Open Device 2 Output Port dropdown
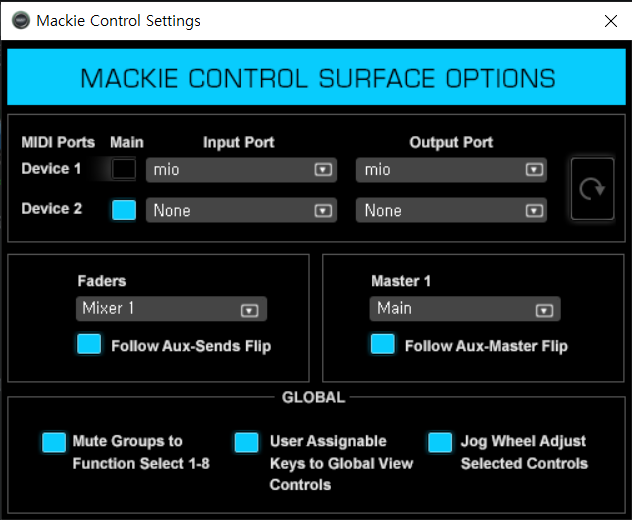This screenshot has height=520, width=632. (x=451, y=211)
